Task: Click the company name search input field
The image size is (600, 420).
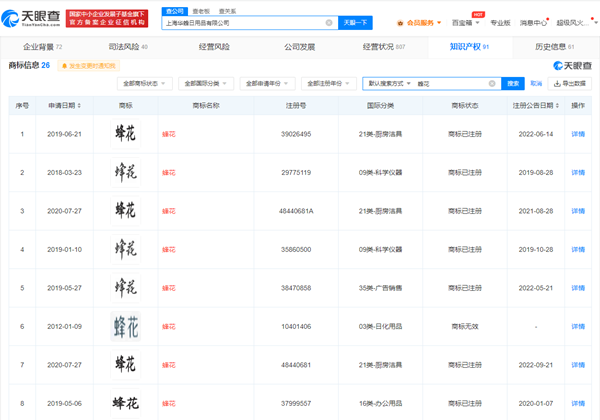Action: coord(245,23)
